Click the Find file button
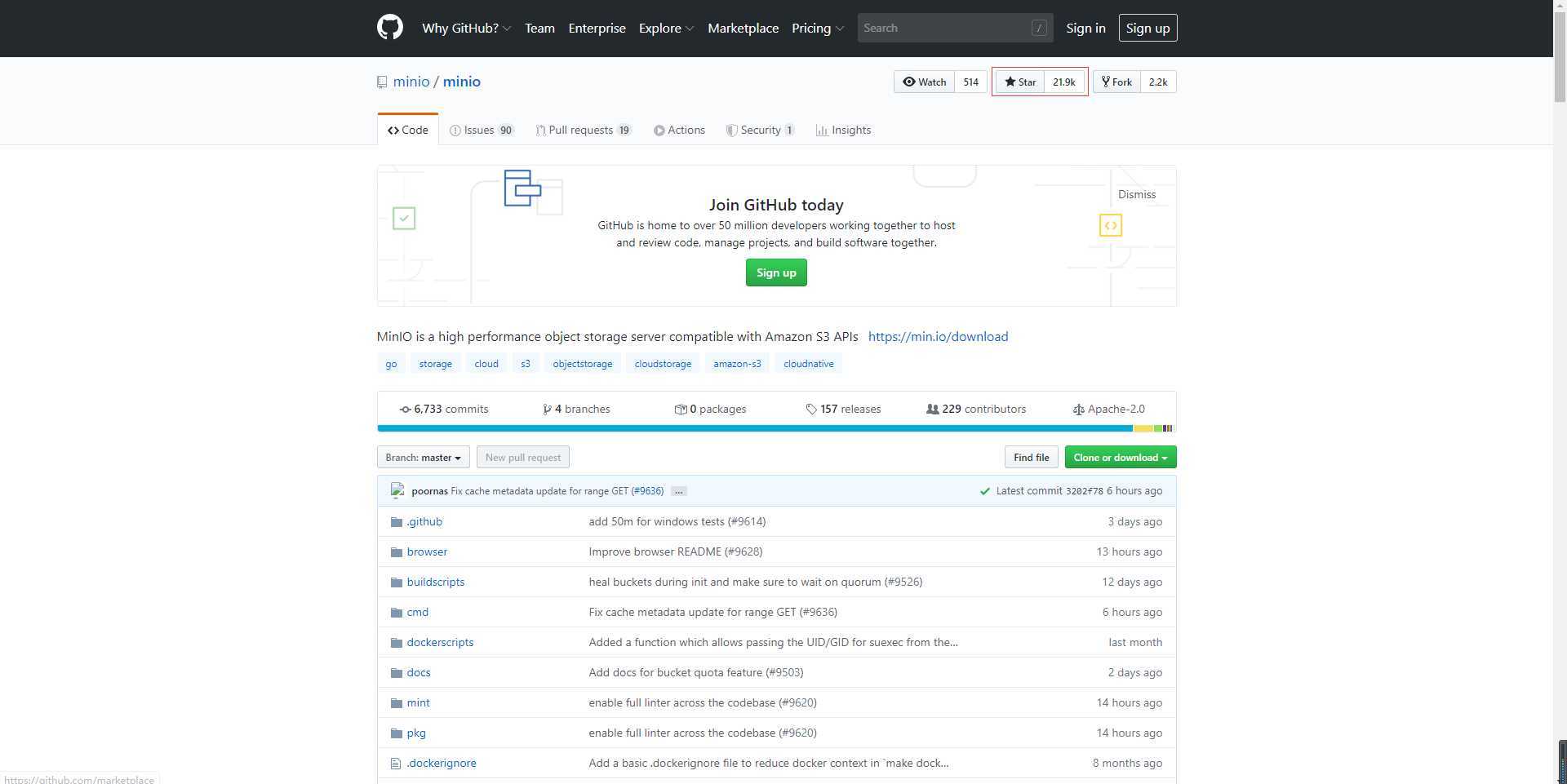This screenshot has width=1567, height=784. pos(1032,458)
